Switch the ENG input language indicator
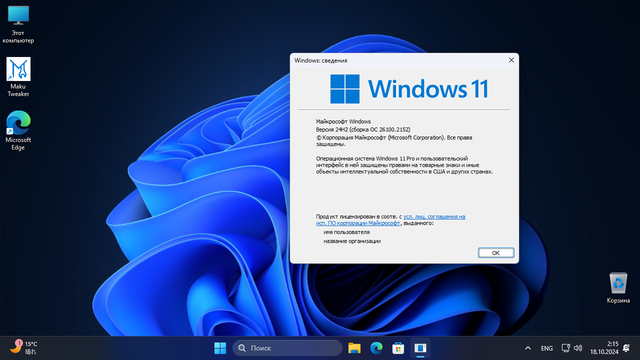 click(x=547, y=348)
